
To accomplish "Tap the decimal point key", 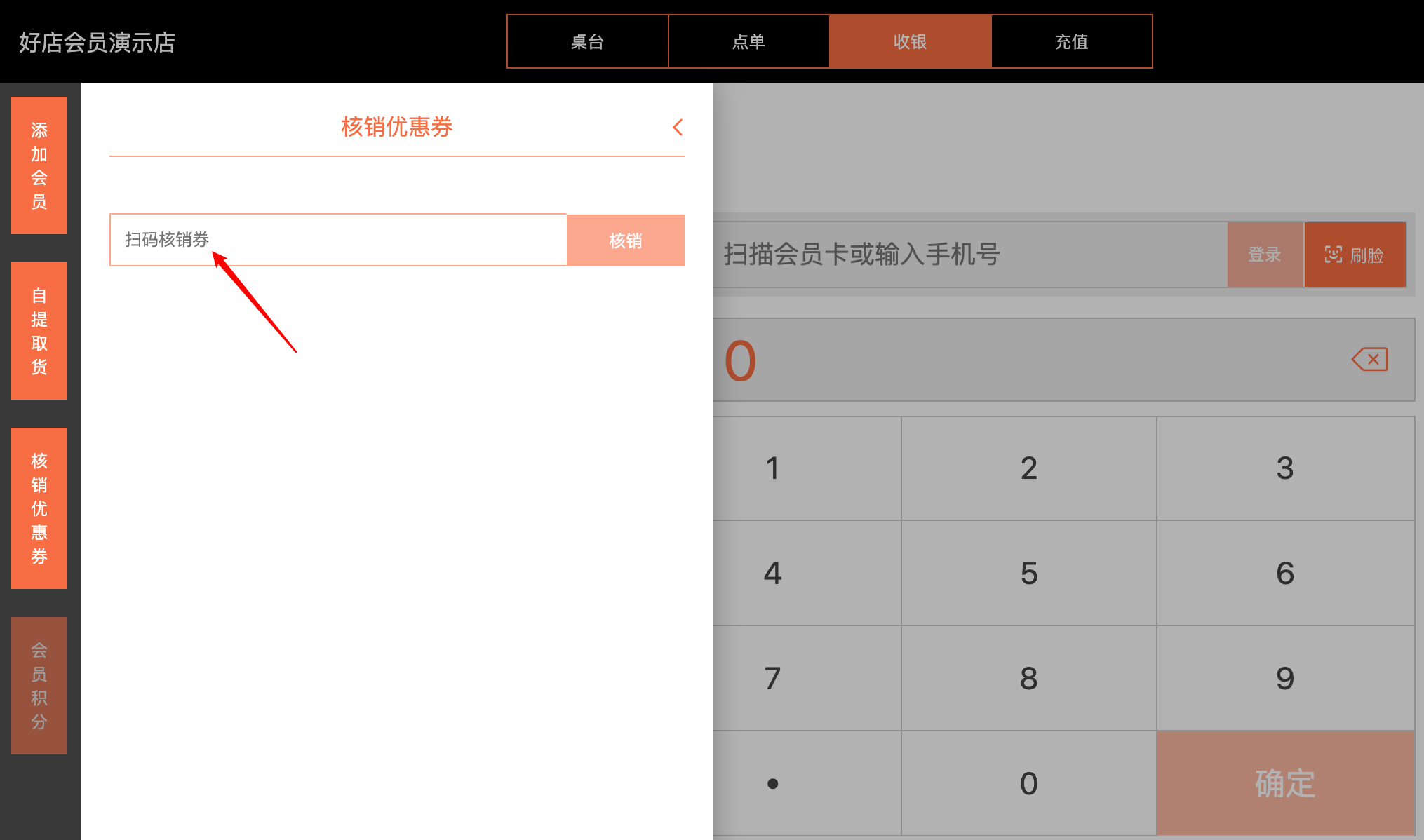I will pyautogui.click(x=807, y=783).
